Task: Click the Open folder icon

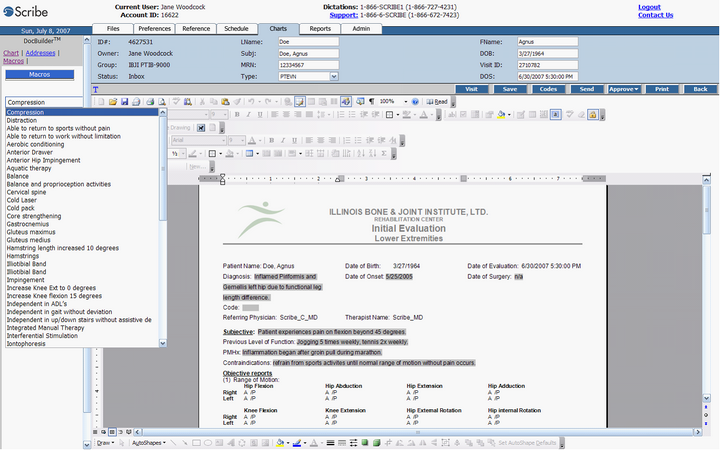Action: coord(112,101)
